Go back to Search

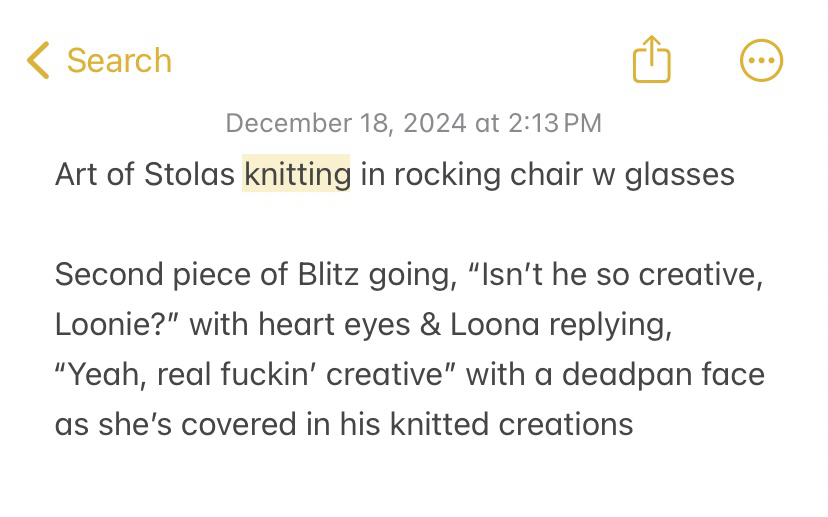point(118,60)
